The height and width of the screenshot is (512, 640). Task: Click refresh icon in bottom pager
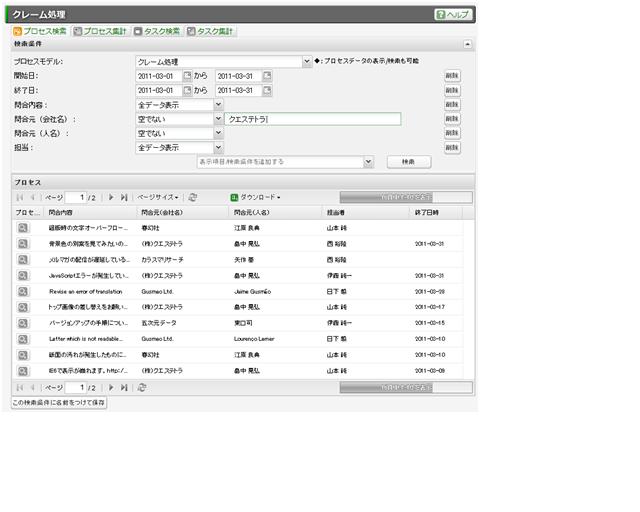pyautogui.click(x=142, y=386)
